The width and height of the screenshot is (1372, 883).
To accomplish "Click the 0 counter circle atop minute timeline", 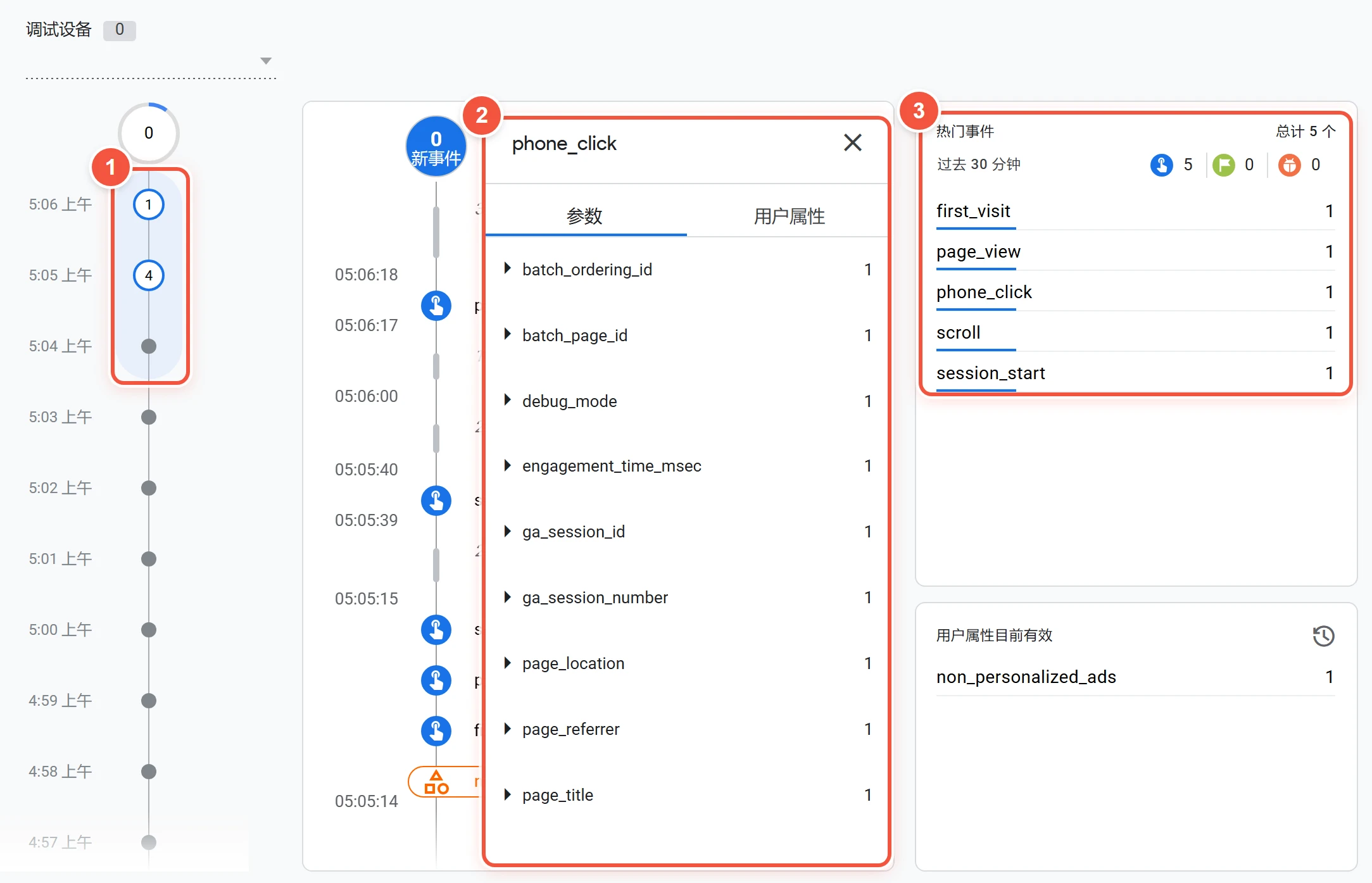I will click(x=149, y=133).
